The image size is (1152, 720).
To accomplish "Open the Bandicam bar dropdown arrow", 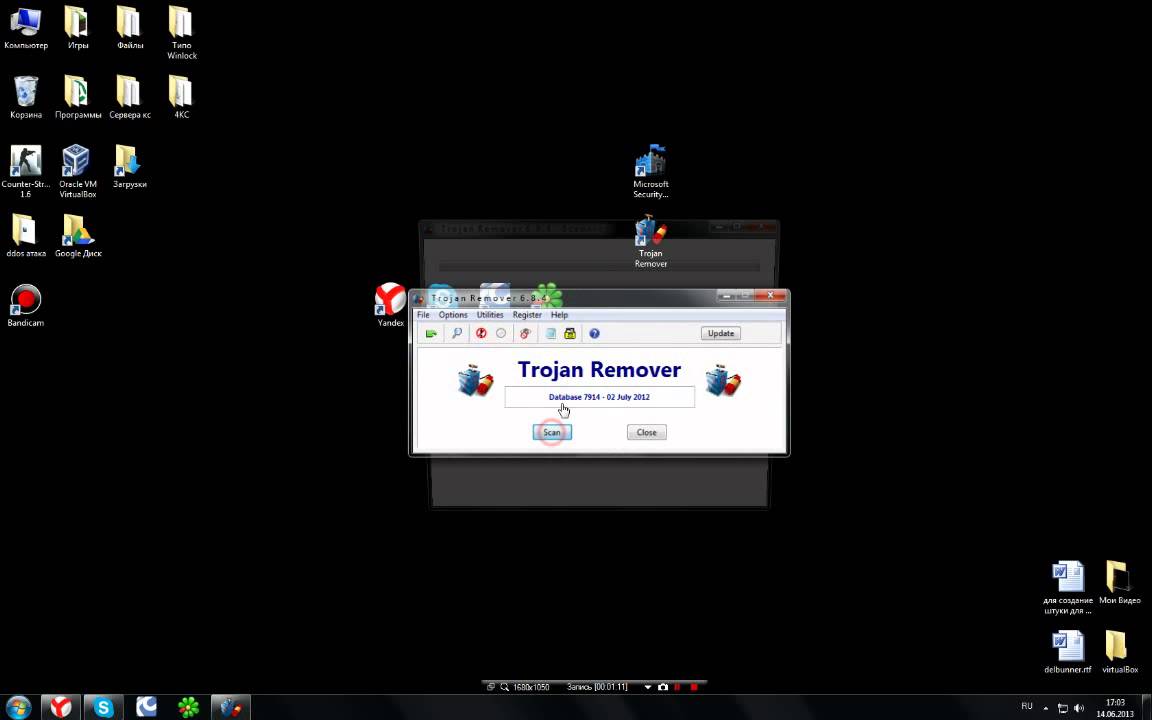I will 647,688.
